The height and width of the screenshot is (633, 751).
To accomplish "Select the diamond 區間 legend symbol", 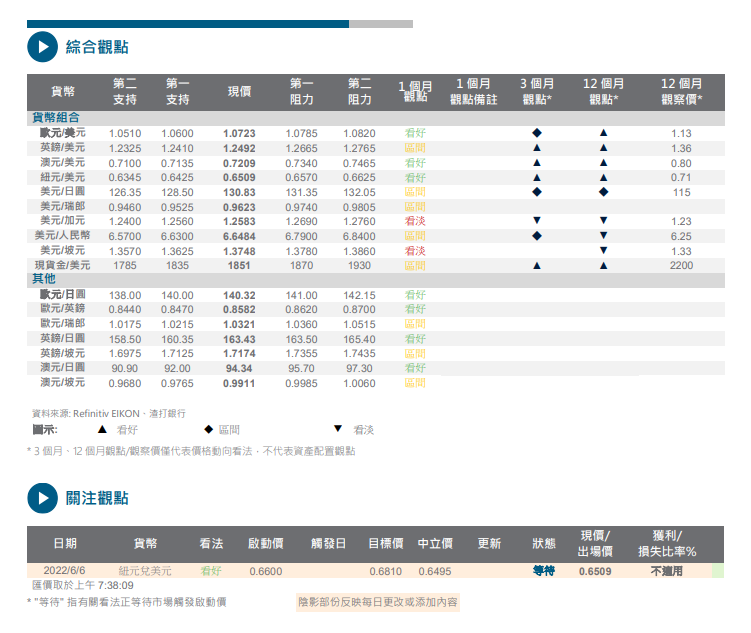I will coord(209,429).
